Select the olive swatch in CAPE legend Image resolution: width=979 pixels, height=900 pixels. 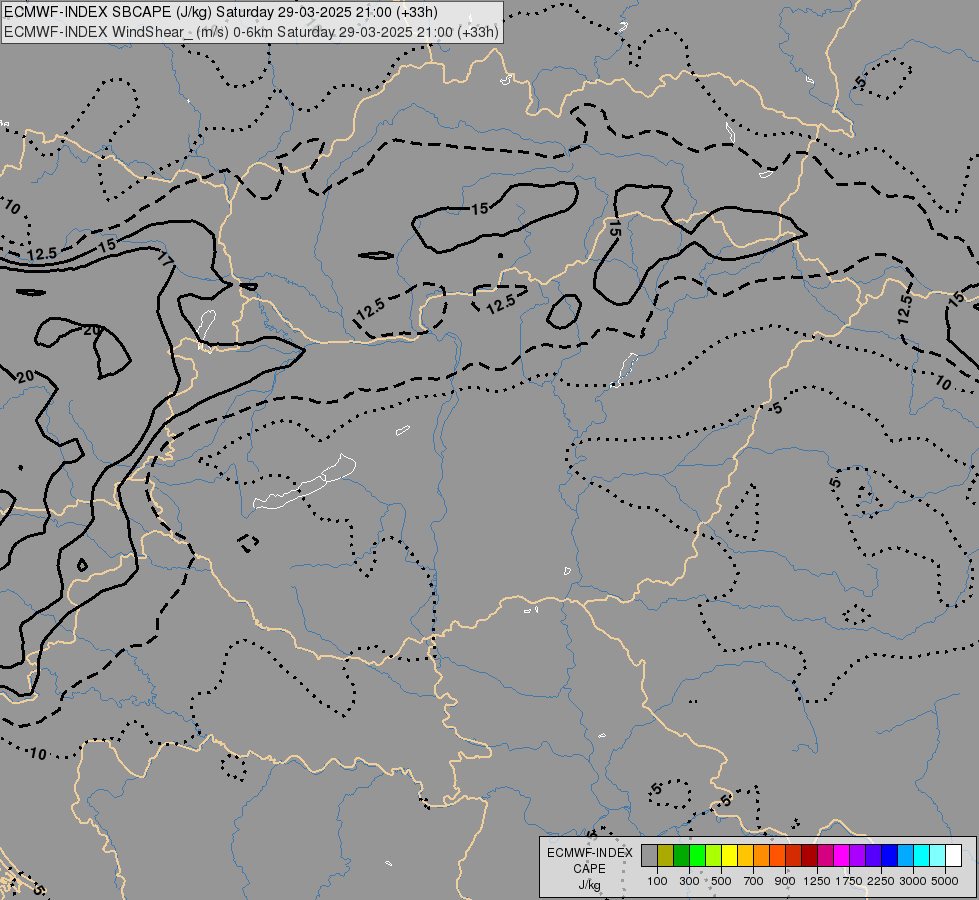tap(666, 855)
